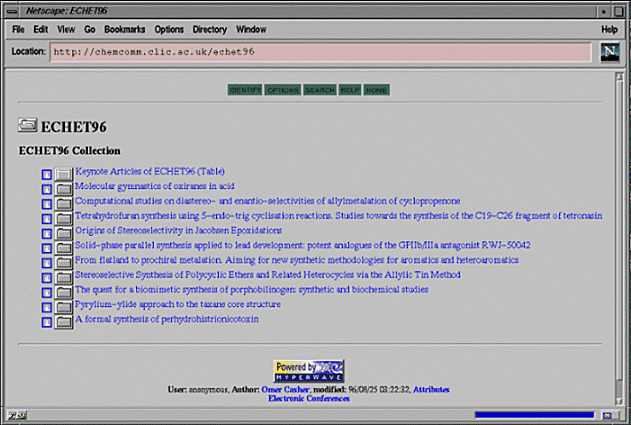Open the Bookmarks menu
This screenshot has height=425, width=631.
coord(124,30)
